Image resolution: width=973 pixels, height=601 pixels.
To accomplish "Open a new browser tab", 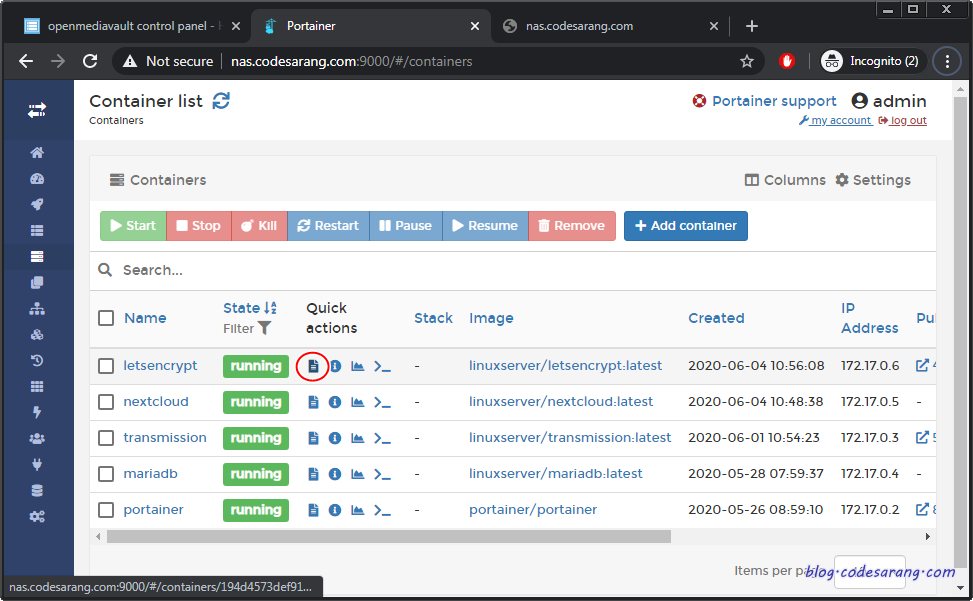I will coord(751,26).
